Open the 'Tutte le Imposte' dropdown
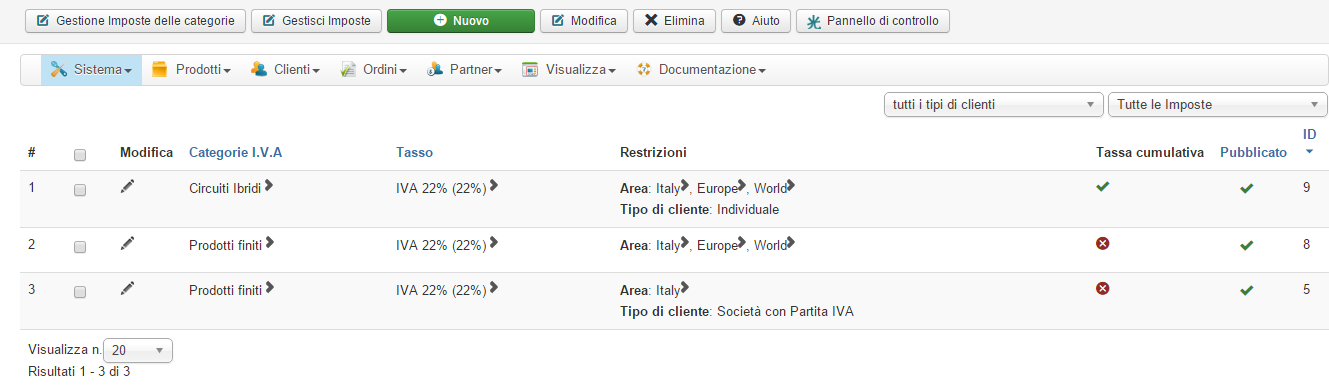The height and width of the screenshot is (389, 1329). point(1217,105)
